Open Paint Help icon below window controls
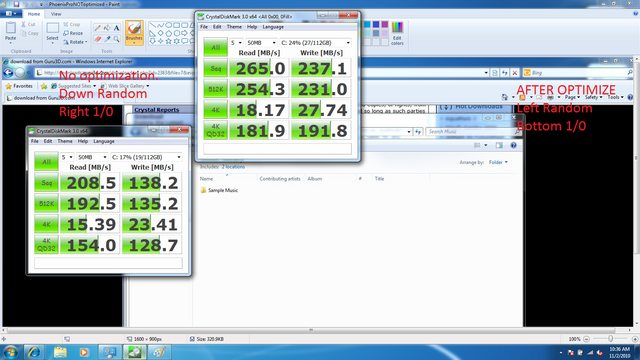The height and width of the screenshot is (360, 640). [x=635, y=13]
